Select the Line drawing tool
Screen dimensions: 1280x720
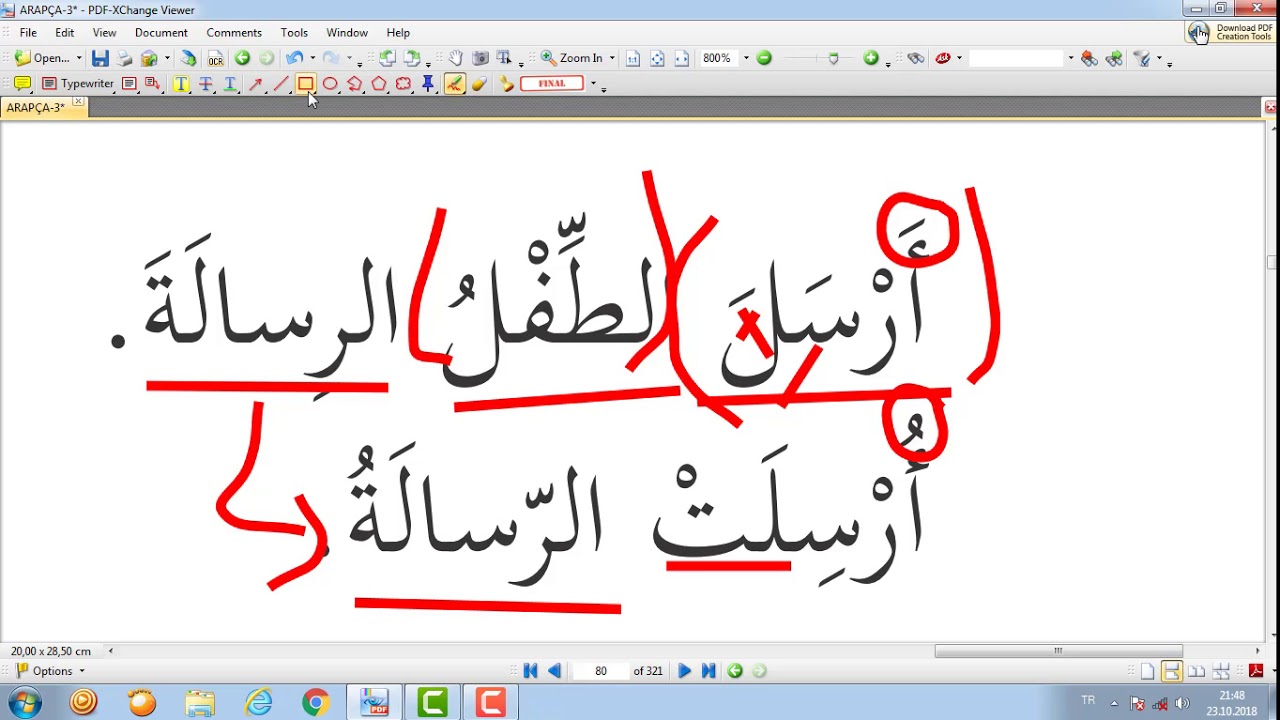click(281, 84)
